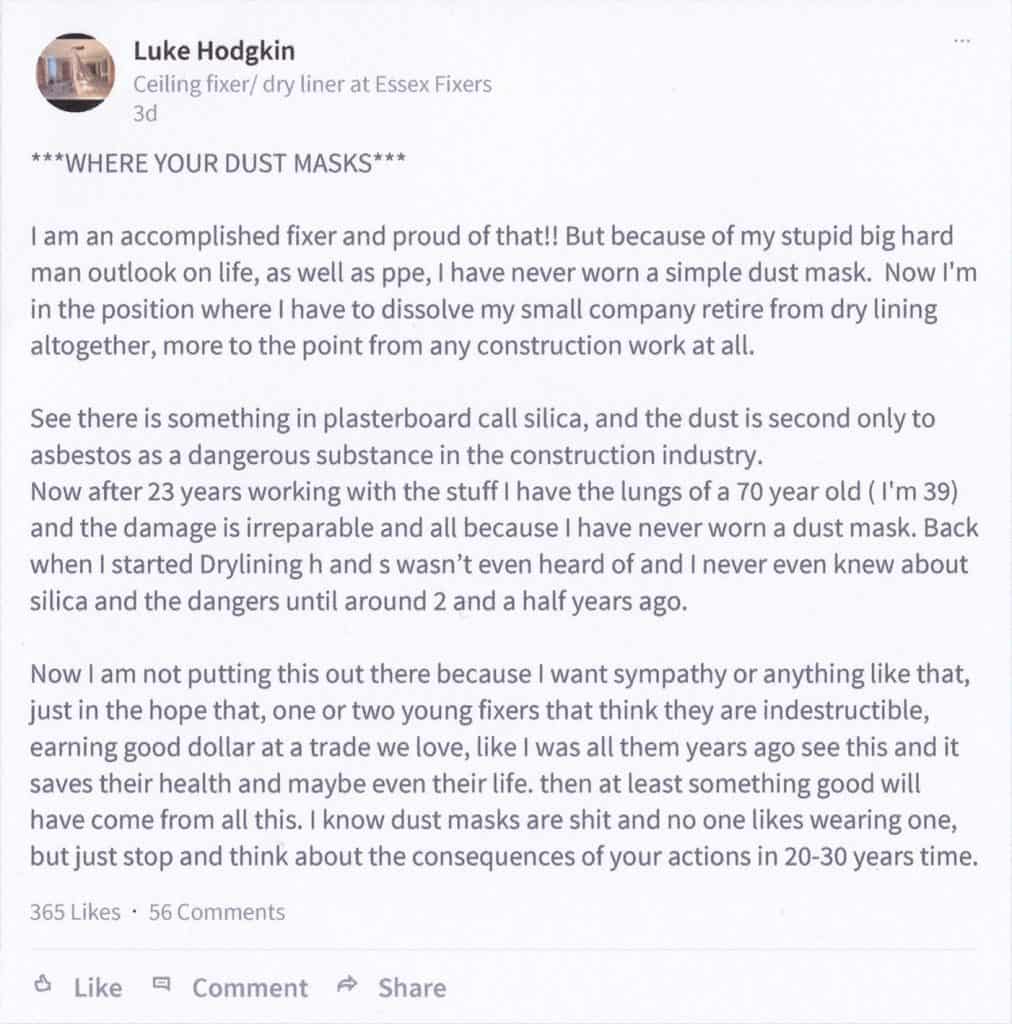Open the three-dot post options menu
The image size is (1012, 1024).
click(962, 41)
